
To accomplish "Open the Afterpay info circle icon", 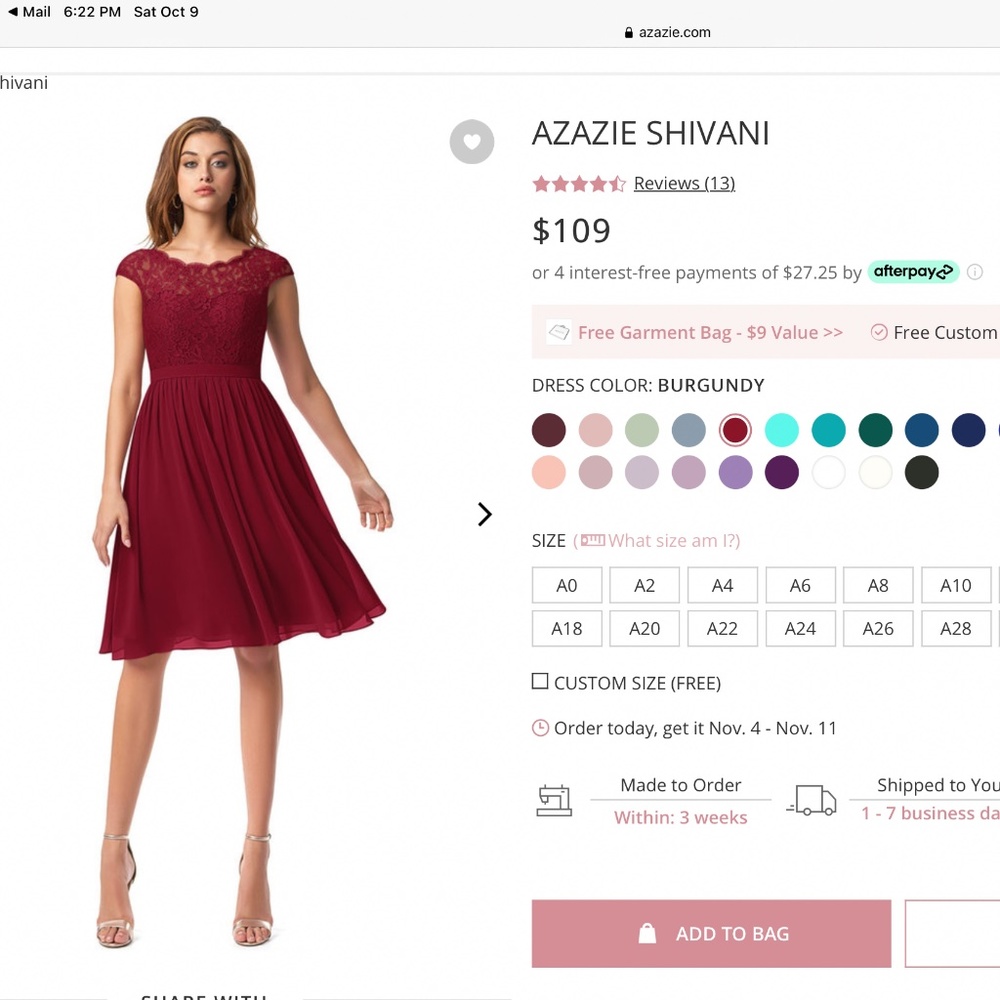I will tap(975, 272).
